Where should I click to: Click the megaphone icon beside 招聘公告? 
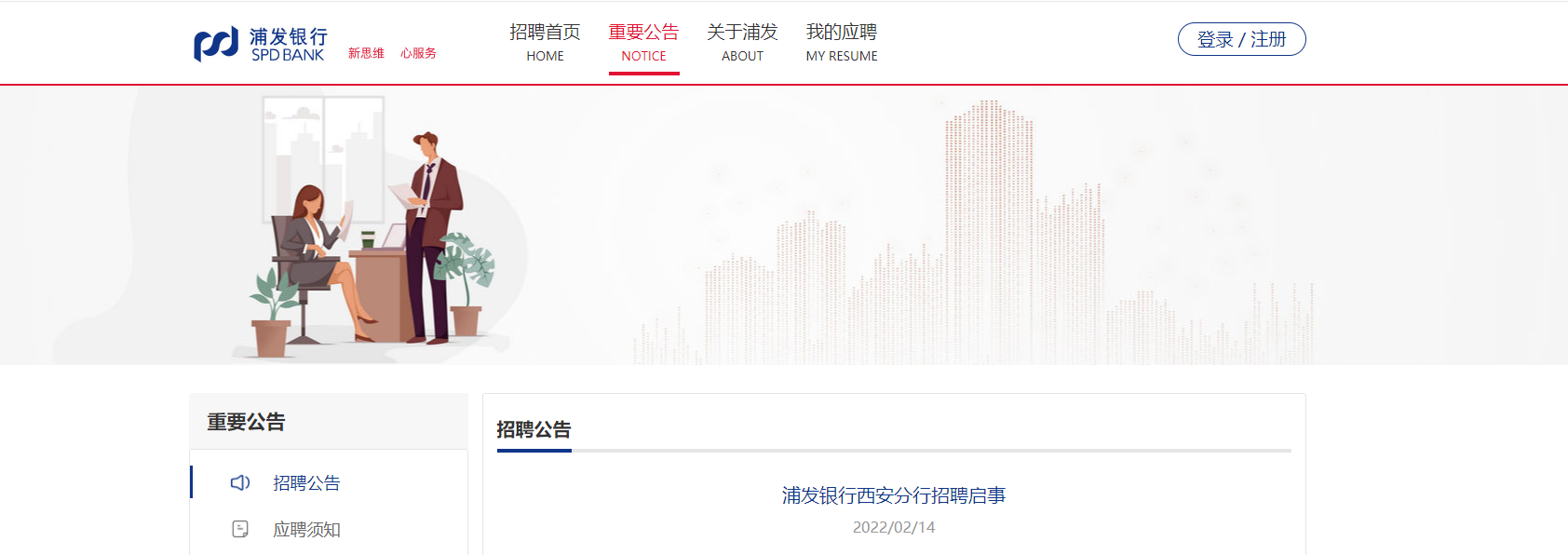[x=240, y=482]
